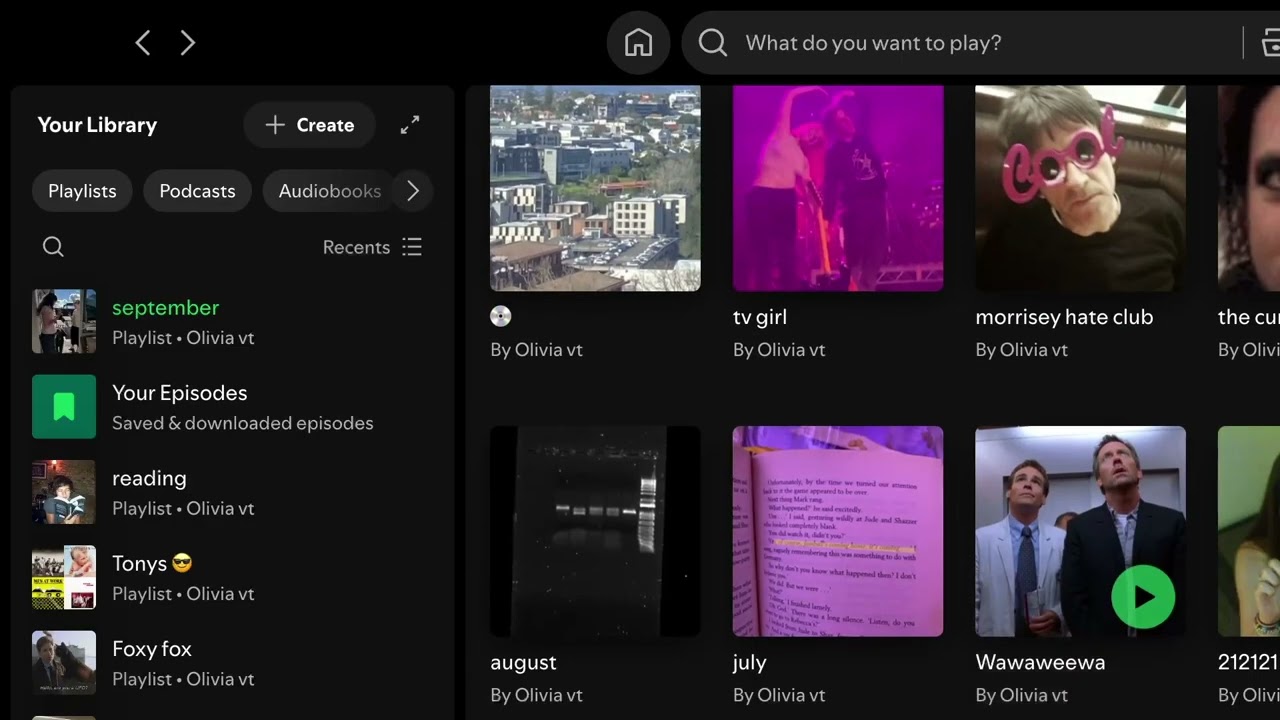Open the cityscape cover disc-titled playlist
This screenshot has height=720, width=1280.
pos(595,188)
